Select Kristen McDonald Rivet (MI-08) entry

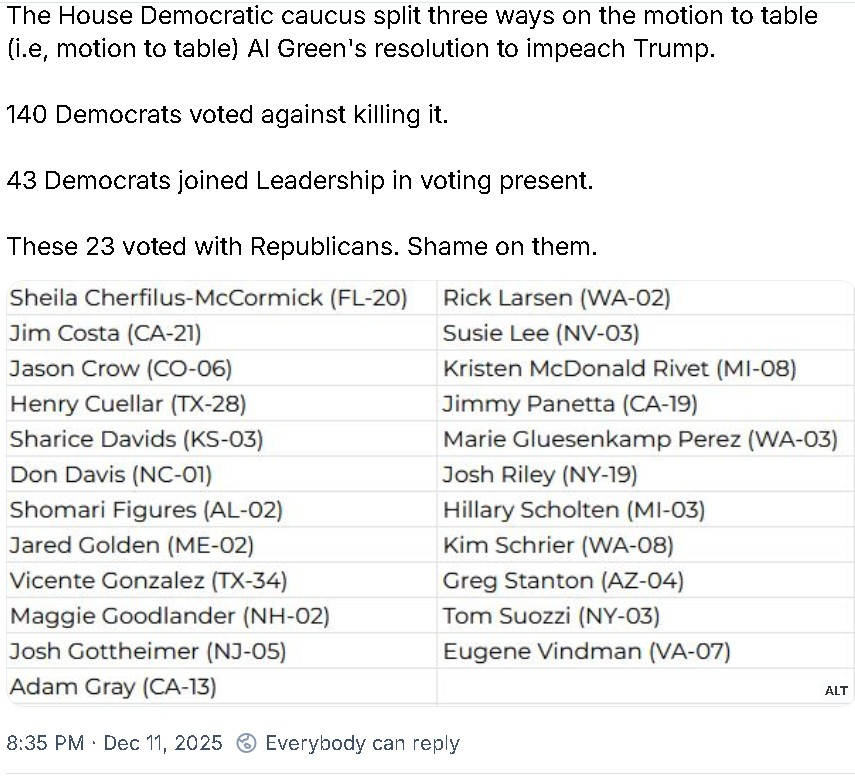619,369
